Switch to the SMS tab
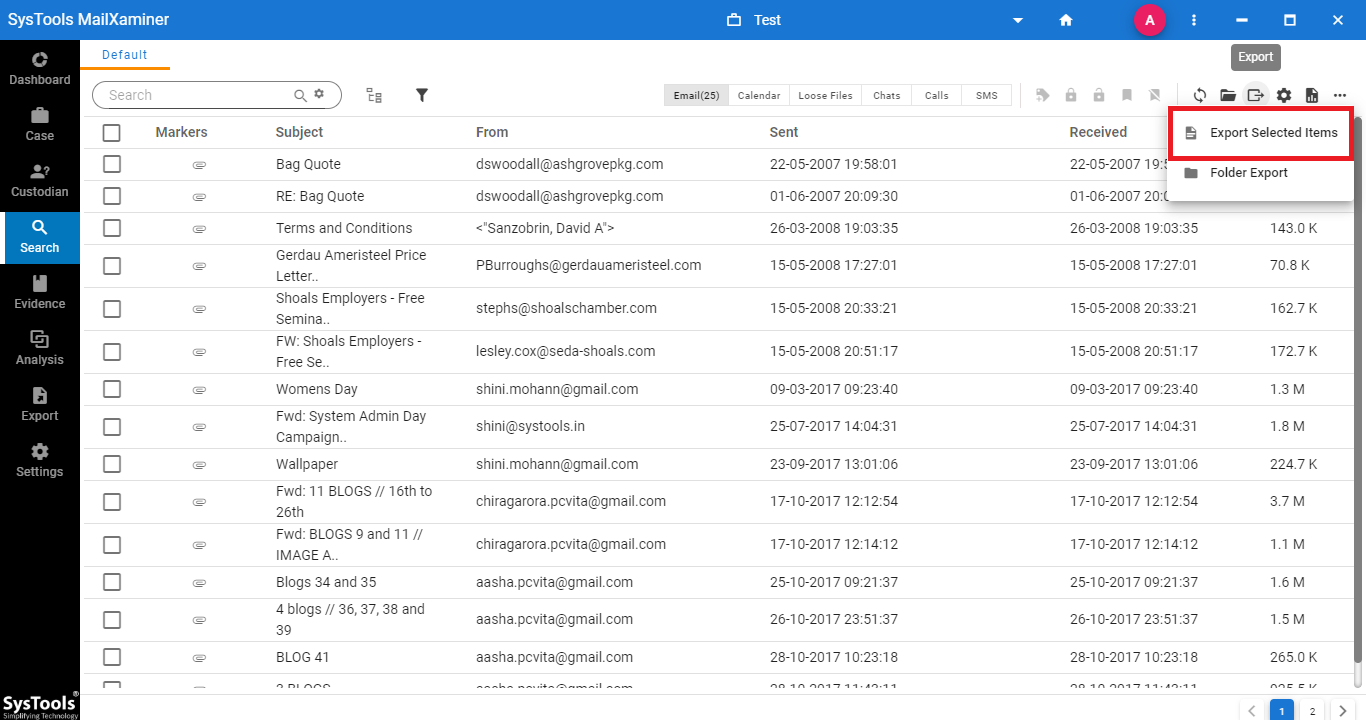The width and height of the screenshot is (1366, 720). 987,95
